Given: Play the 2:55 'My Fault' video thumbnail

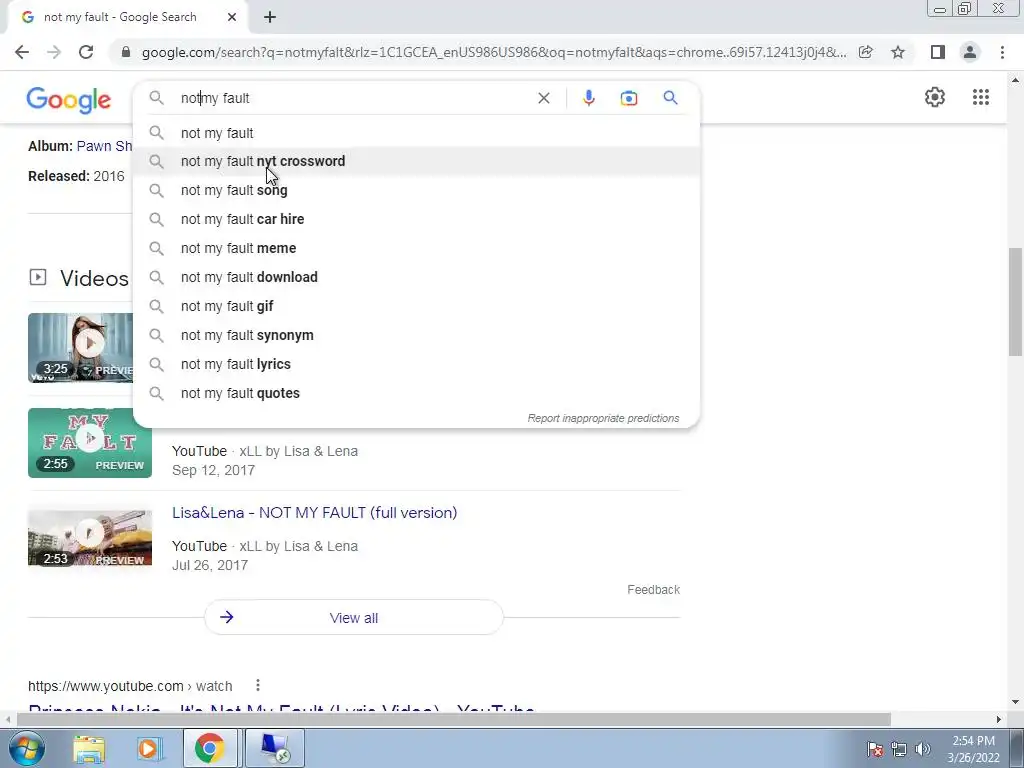Looking at the screenshot, I should click(x=89, y=443).
